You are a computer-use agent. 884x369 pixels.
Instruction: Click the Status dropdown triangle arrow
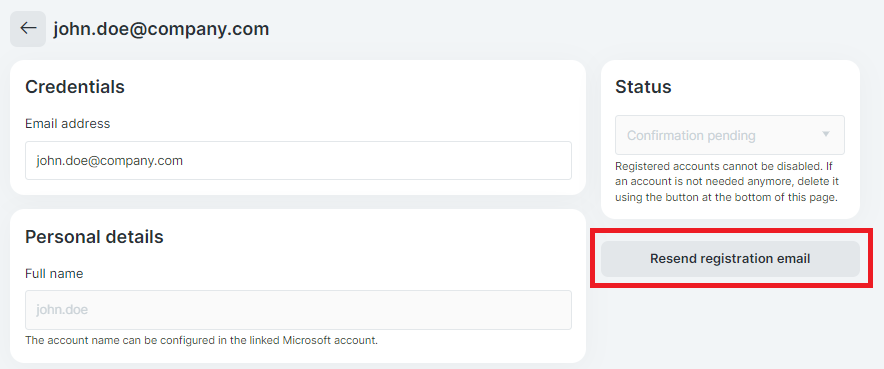826,134
